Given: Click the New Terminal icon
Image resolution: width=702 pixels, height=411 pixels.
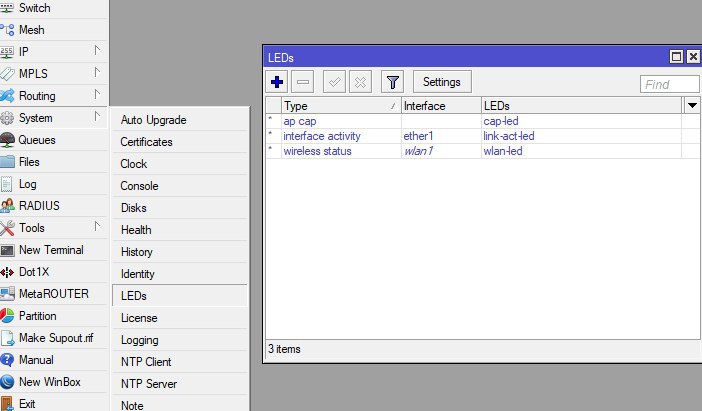Looking at the screenshot, I should (7, 250).
